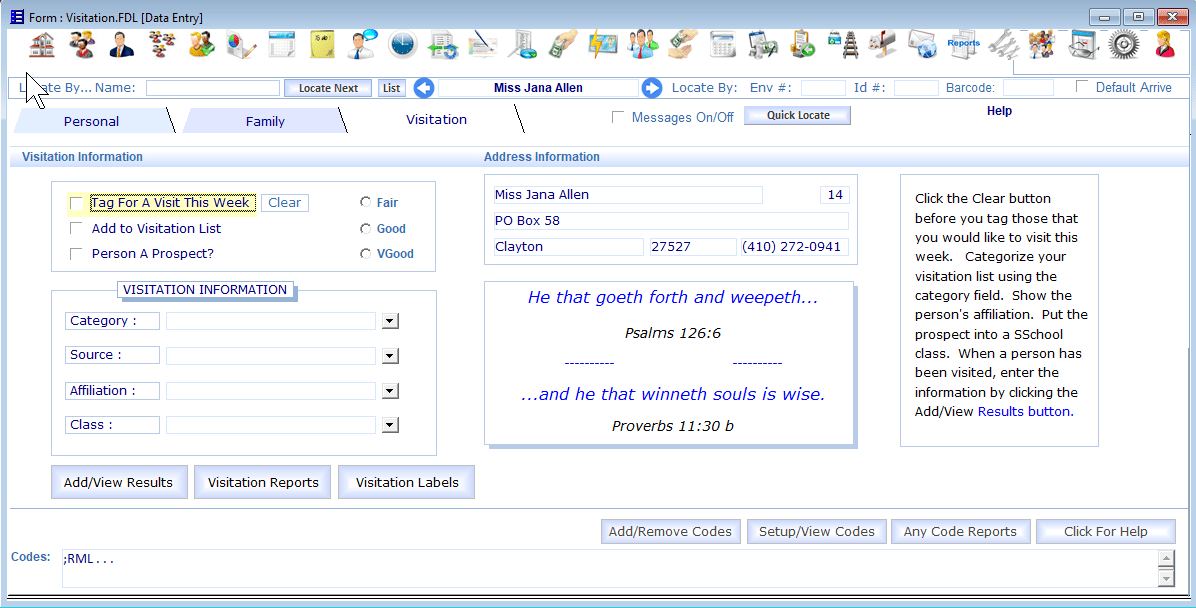Open the Reports icon

963,43
